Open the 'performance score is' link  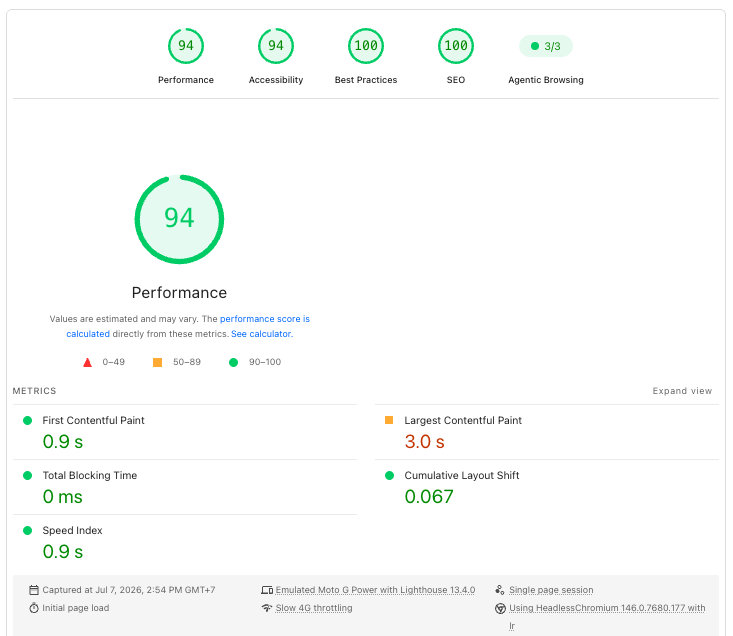(x=265, y=319)
